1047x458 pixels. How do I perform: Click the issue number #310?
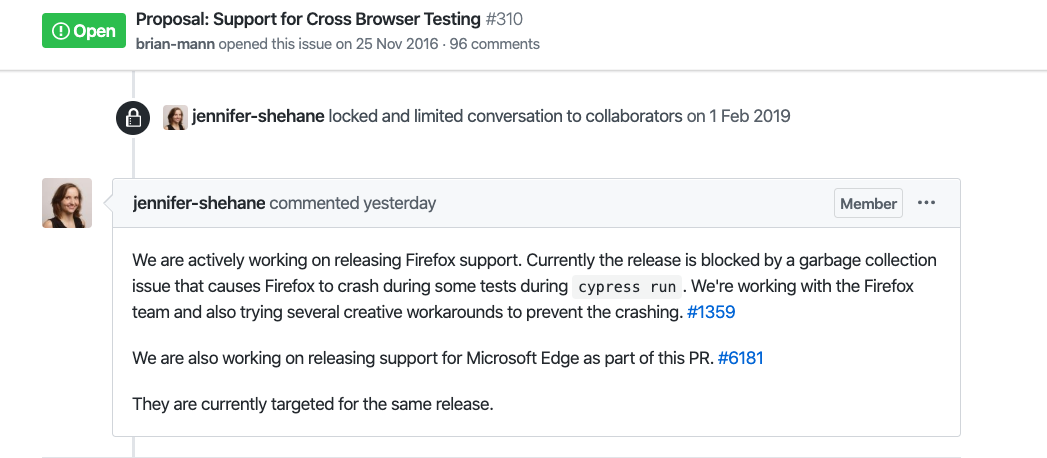click(505, 19)
